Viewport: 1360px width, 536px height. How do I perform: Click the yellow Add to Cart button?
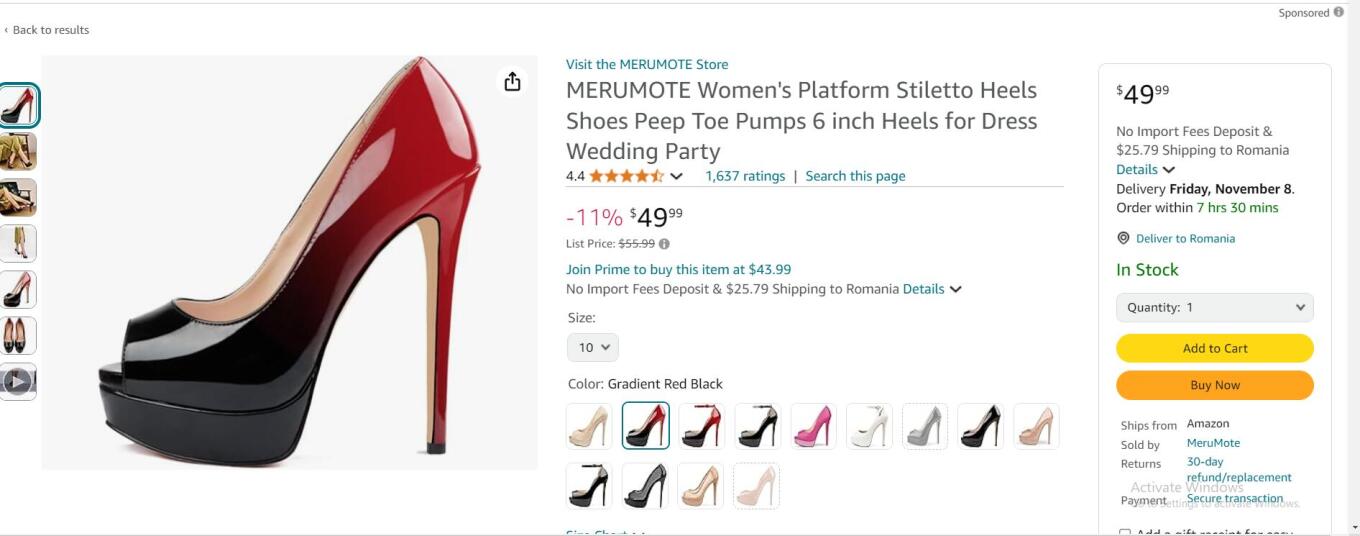1214,348
